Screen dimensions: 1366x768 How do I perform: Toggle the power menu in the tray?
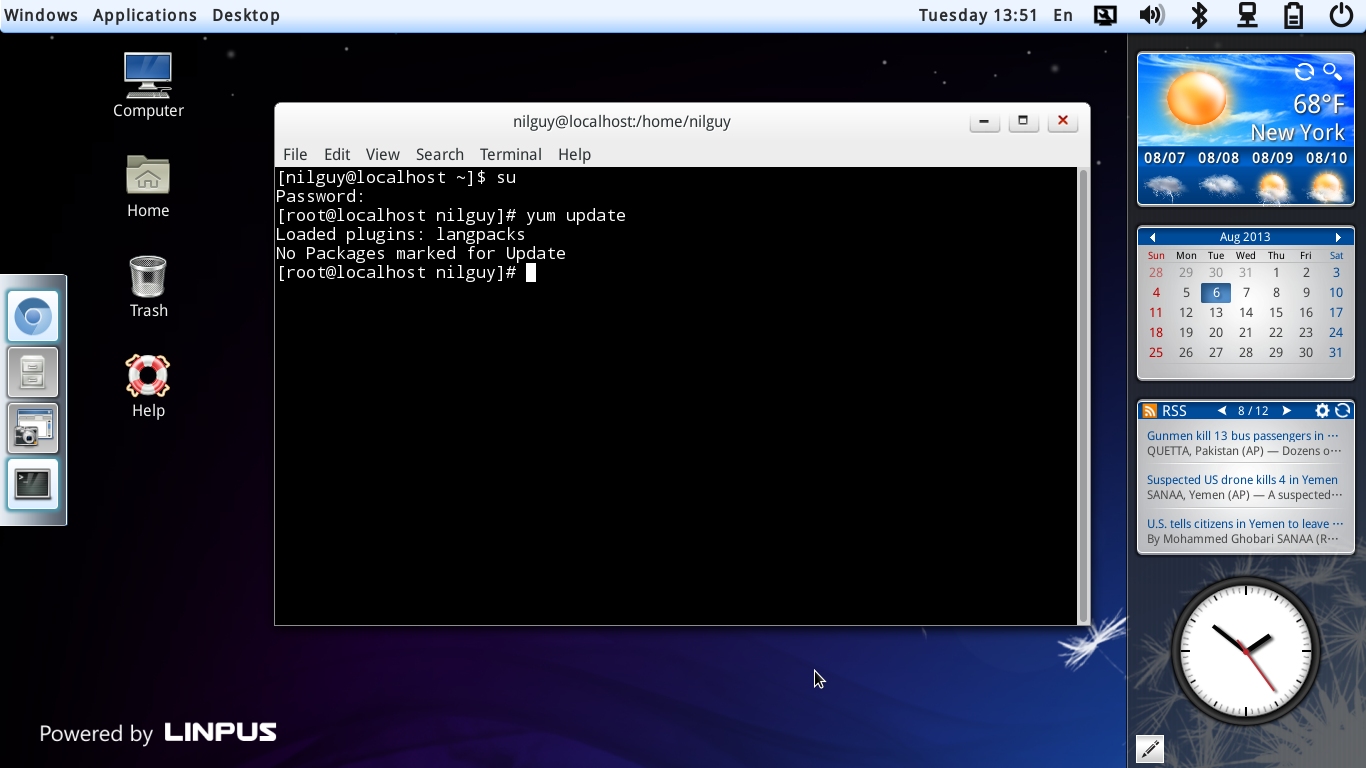[x=1339, y=15]
